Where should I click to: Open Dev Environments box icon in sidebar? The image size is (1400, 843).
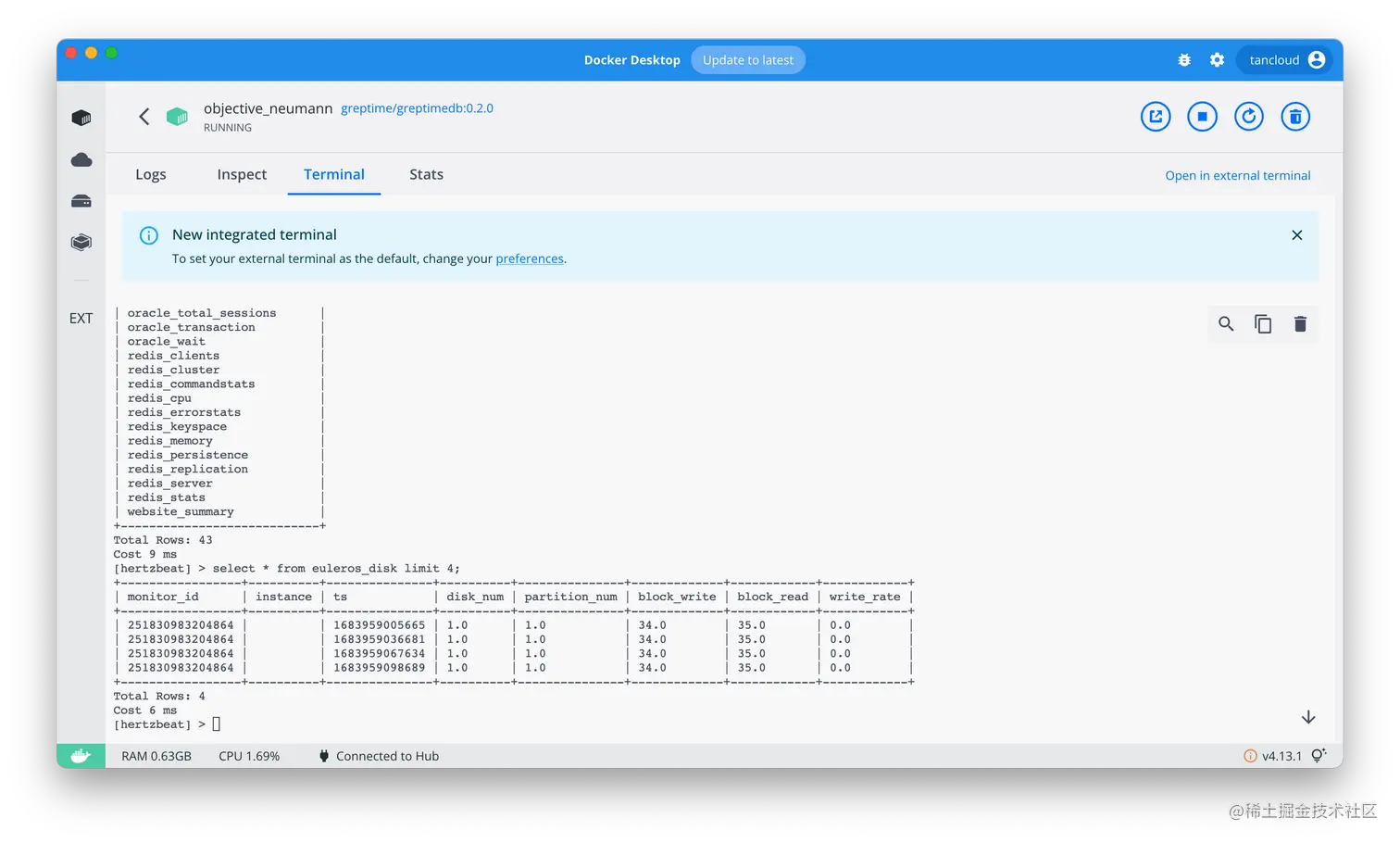pyautogui.click(x=81, y=242)
